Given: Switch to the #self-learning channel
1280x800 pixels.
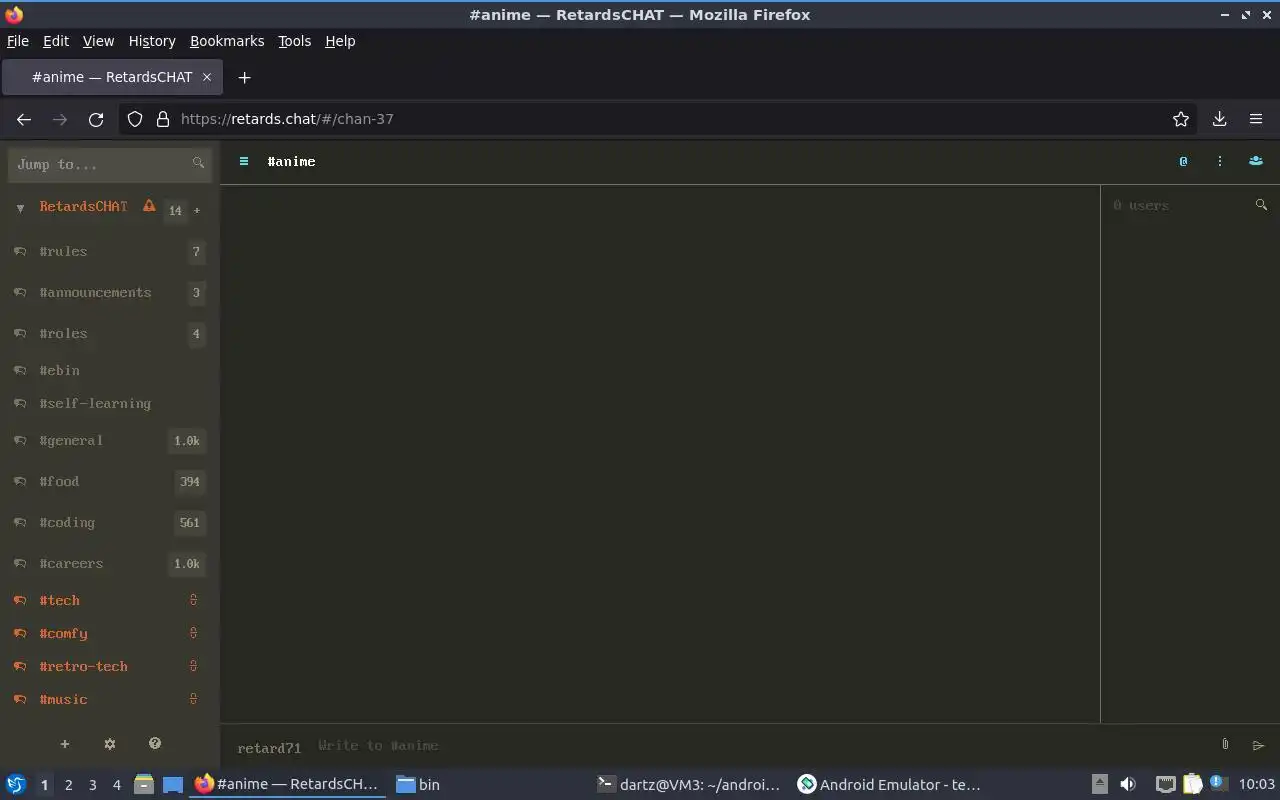Looking at the screenshot, I should (x=110, y=403).
